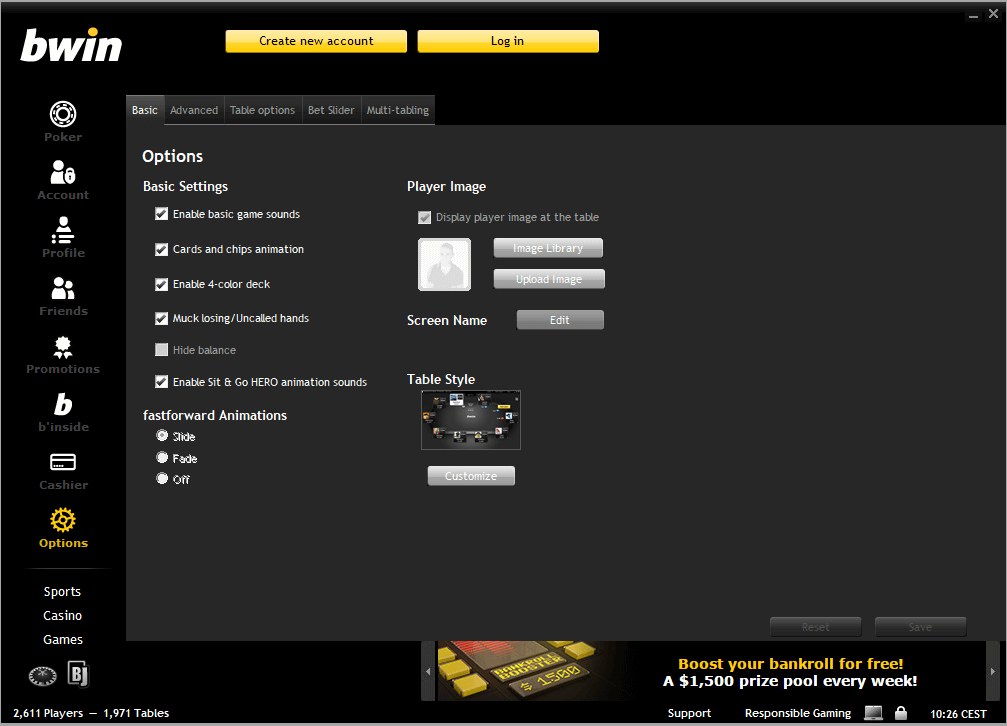This screenshot has width=1007, height=726.
Task: Close the bwin window
Action: [x=994, y=14]
